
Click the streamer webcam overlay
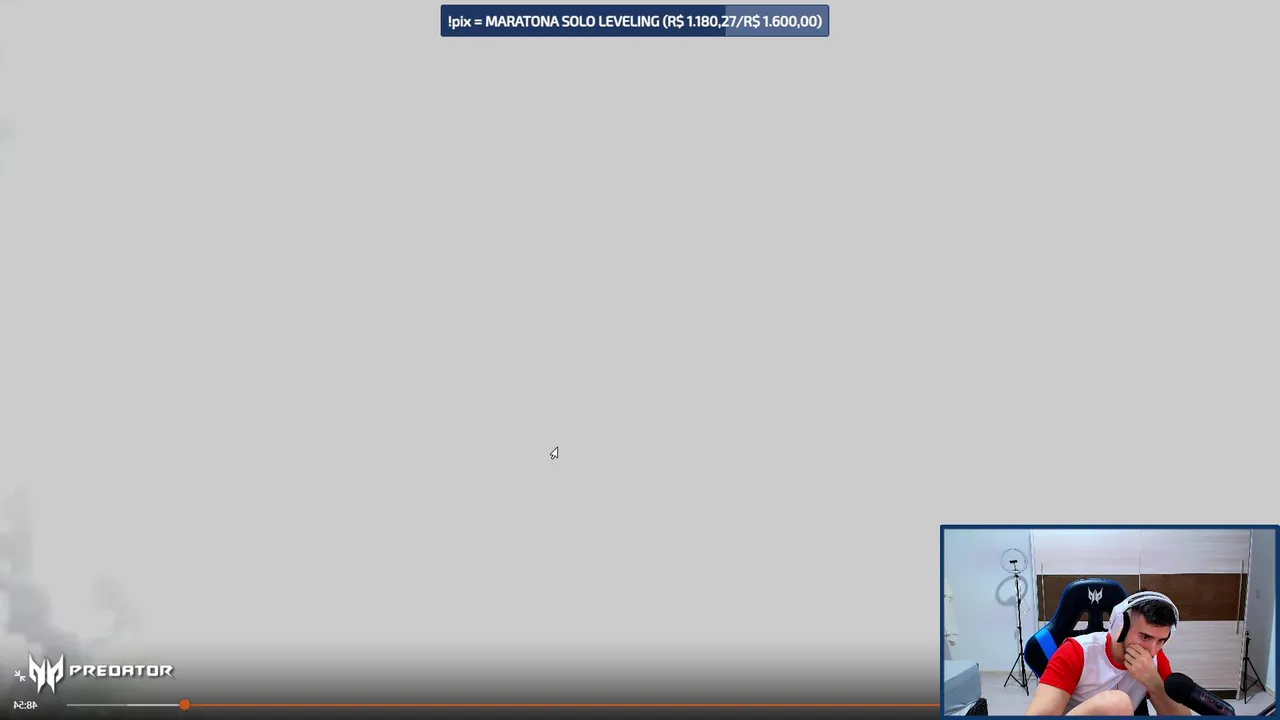point(1109,621)
